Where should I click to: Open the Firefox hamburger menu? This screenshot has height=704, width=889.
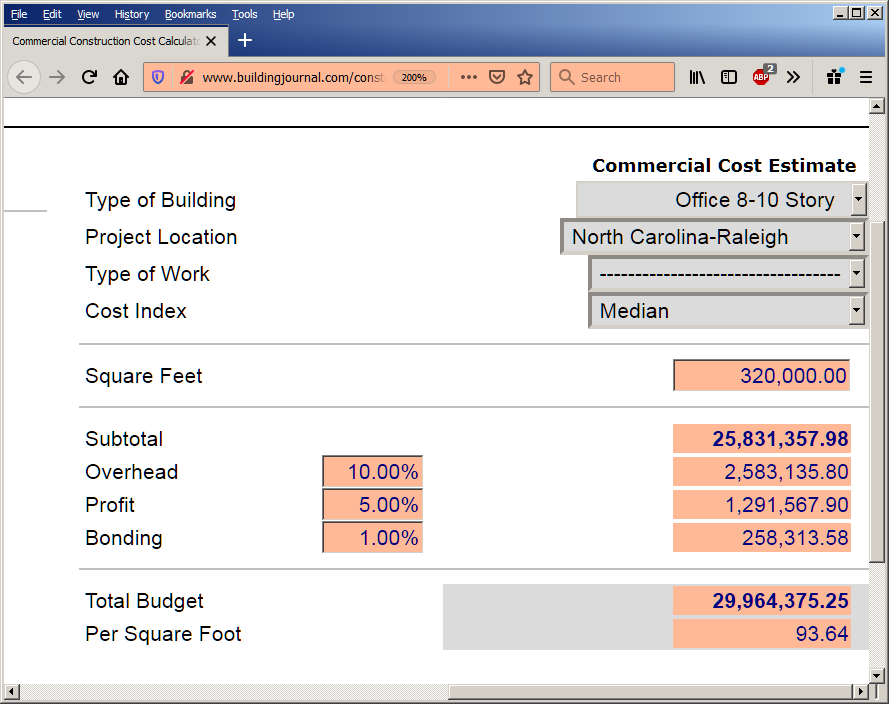pos(866,77)
